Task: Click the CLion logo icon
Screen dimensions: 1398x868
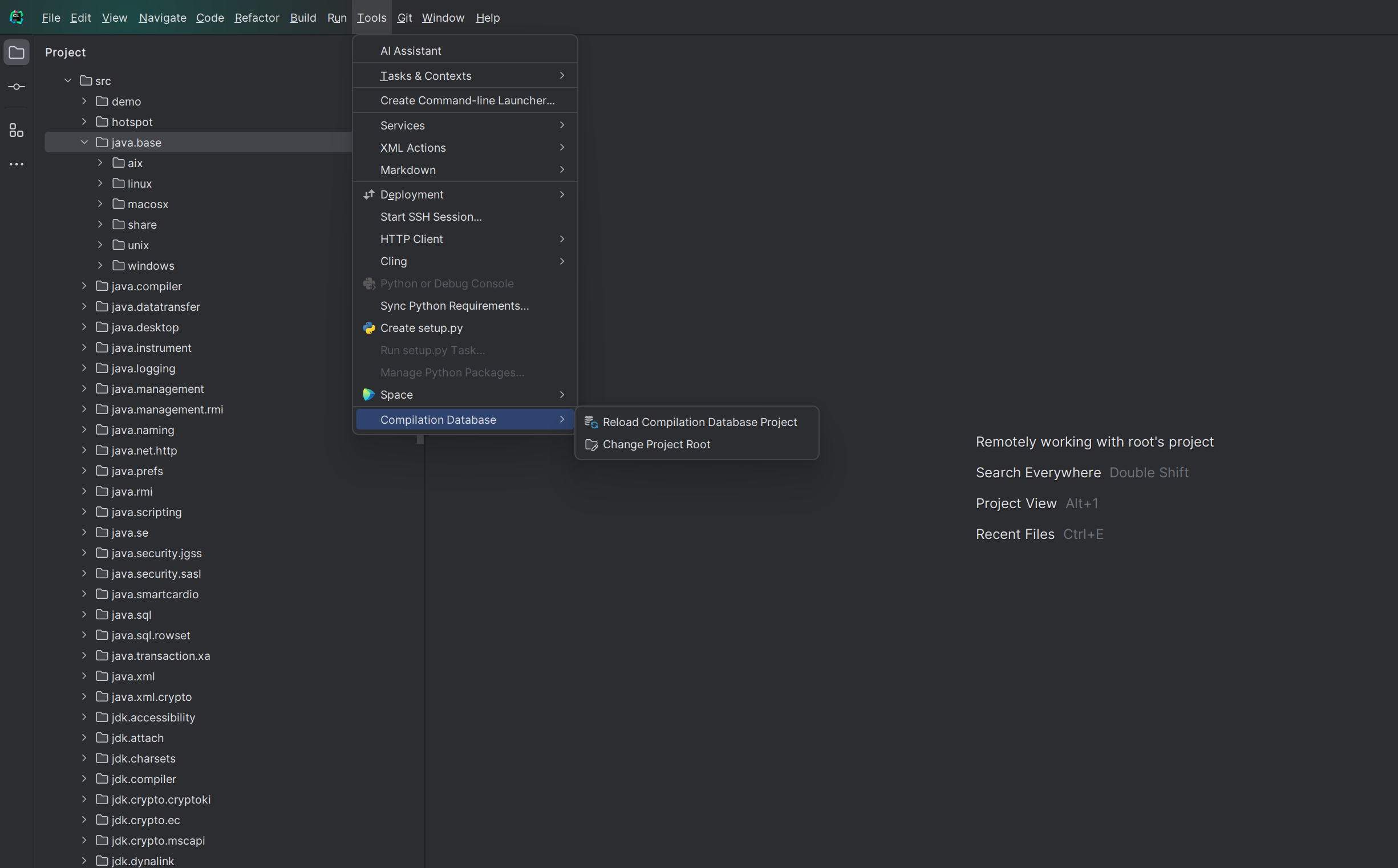Action: [x=17, y=17]
